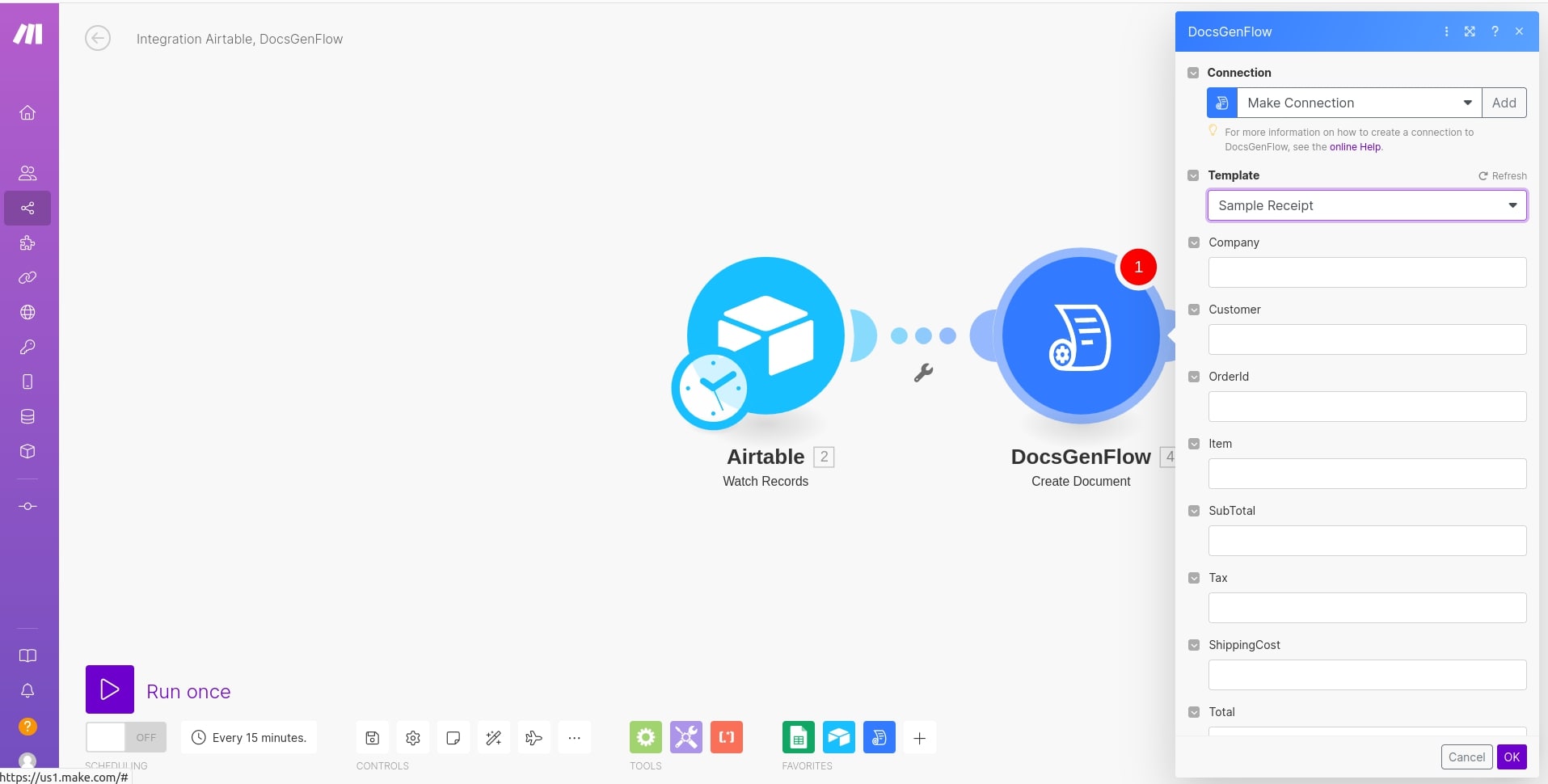This screenshot has width=1548, height=784.
Task: Open Connections link icon in sidebar
Action: click(x=27, y=278)
